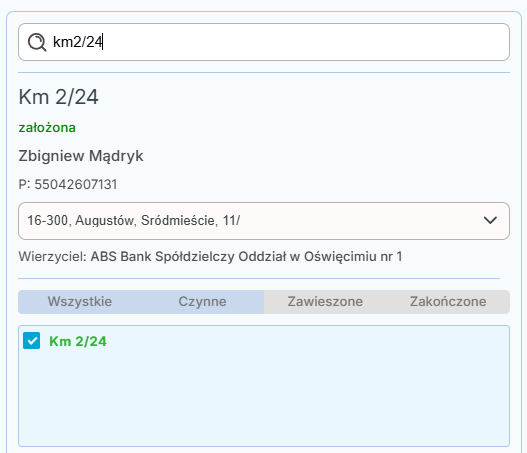Click the green założona status label

coord(47,128)
